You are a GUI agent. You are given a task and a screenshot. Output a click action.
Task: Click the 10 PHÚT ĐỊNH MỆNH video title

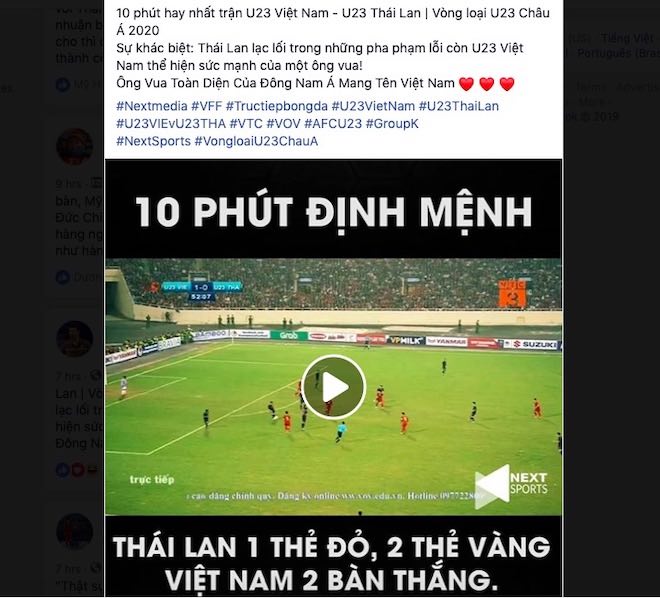(x=334, y=211)
